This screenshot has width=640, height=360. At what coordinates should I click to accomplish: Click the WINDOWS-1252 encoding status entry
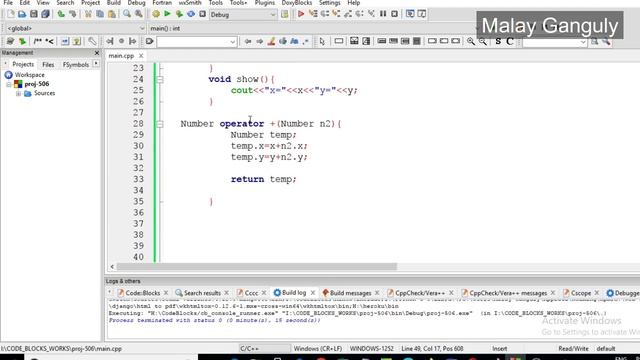tap(371, 349)
